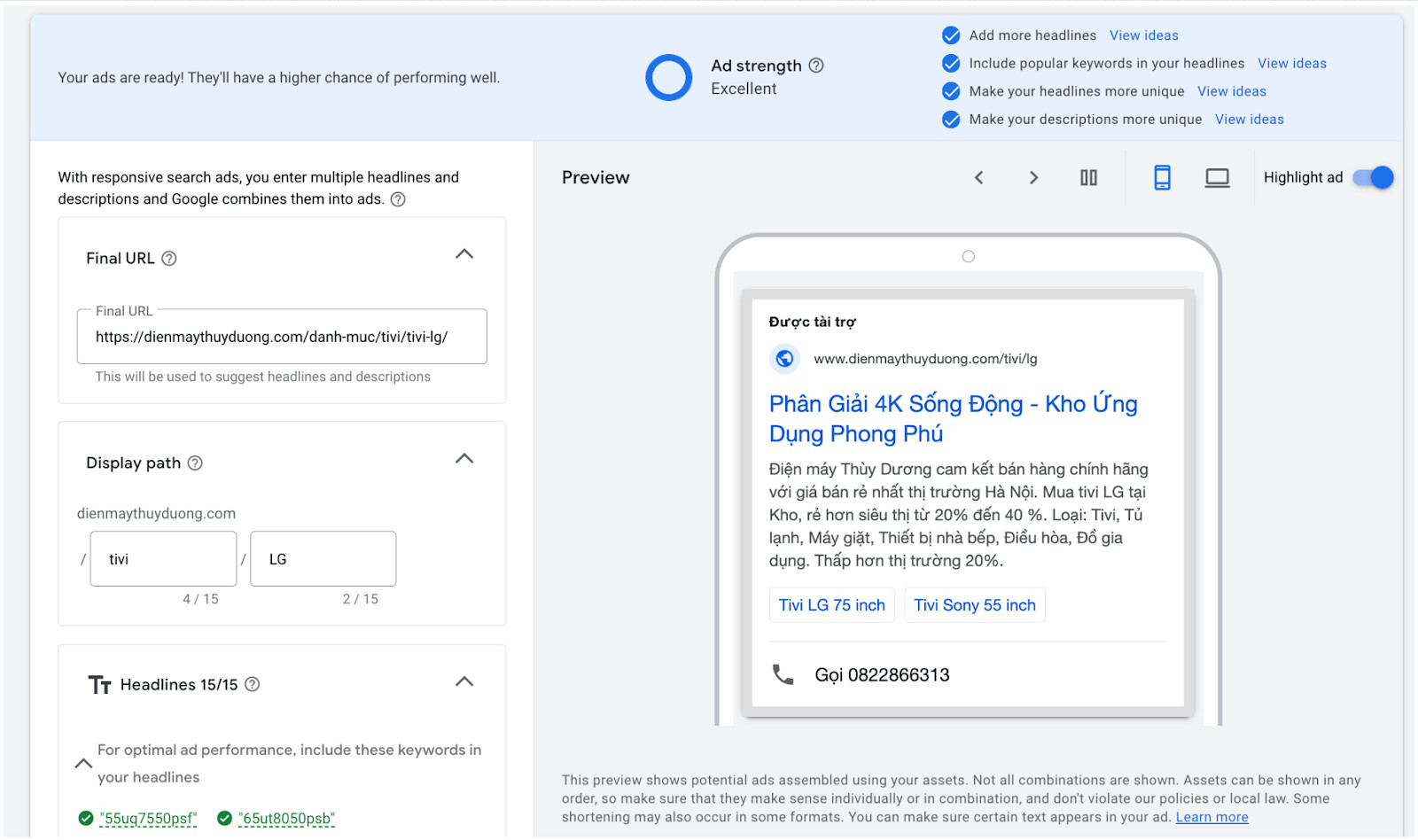The height and width of the screenshot is (840, 1418).
Task: Collapse the keyword suggestions hint
Action: coord(83,764)
